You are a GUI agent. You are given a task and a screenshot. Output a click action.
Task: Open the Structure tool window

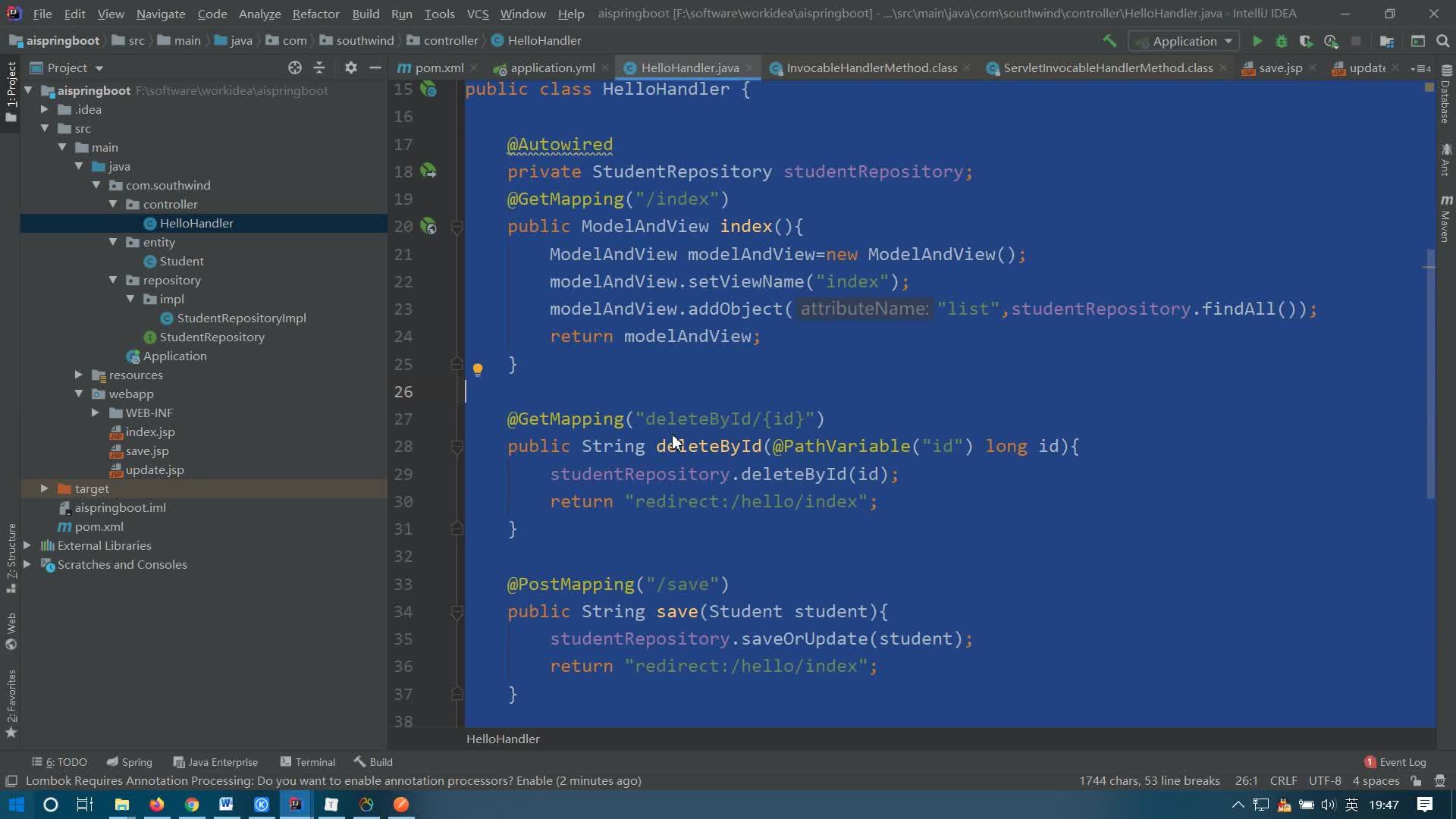(11, 558)
